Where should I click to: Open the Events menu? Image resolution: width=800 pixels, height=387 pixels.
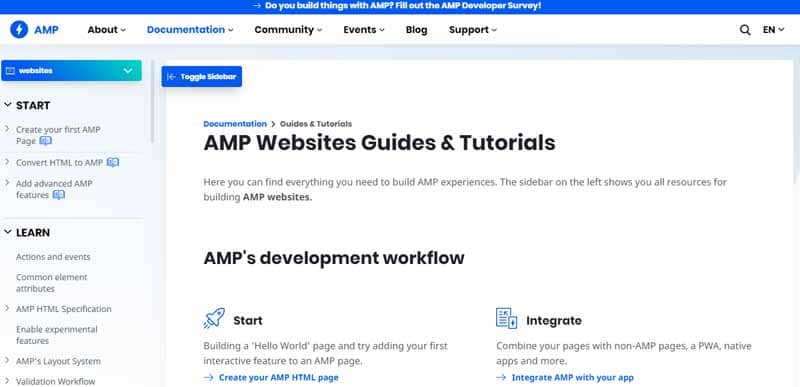tap(364, 30)
